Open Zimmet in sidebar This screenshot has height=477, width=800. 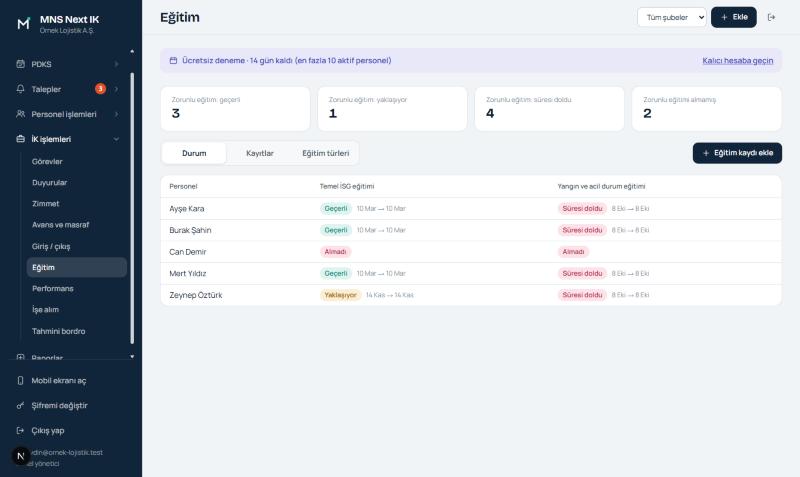(77, 204)
